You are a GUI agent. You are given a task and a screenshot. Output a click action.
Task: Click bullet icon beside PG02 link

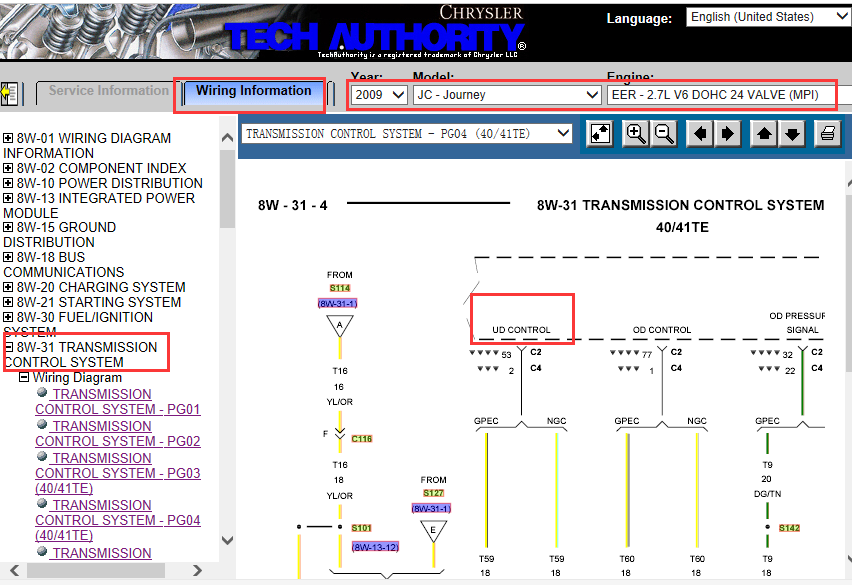click(42, 424)
